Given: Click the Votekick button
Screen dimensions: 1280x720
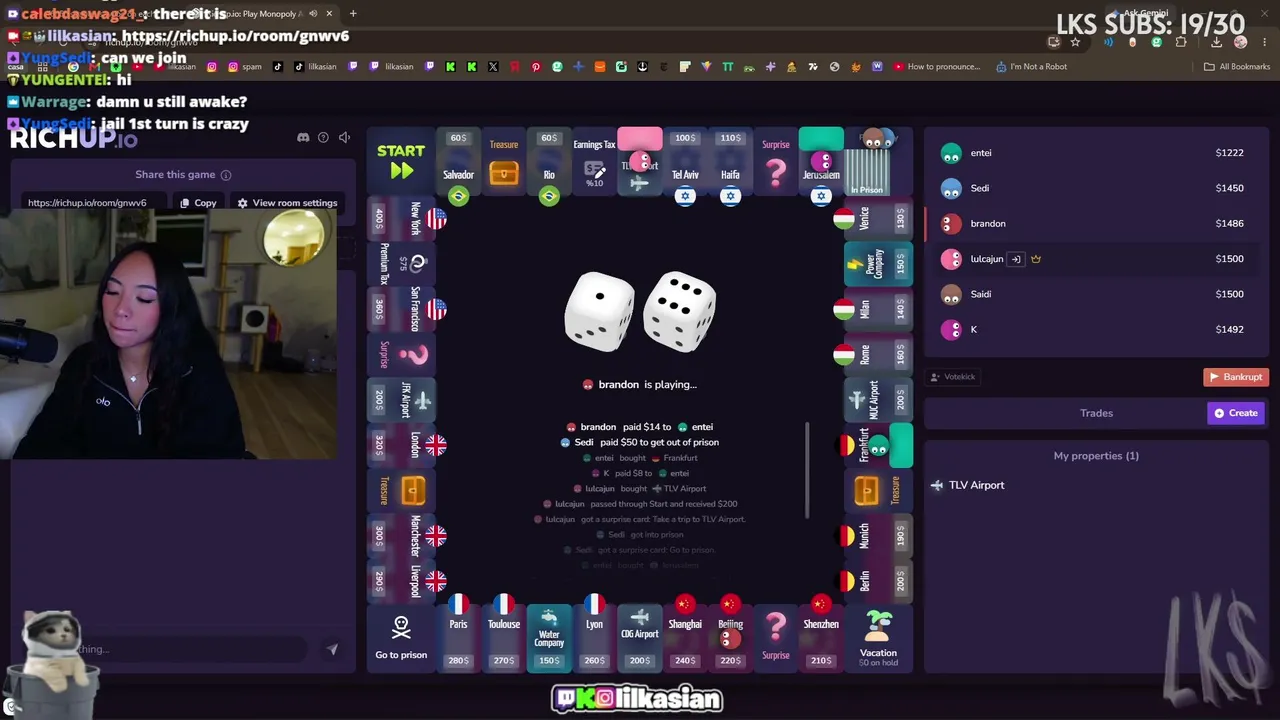Looking at the screenshot, I should [x=953, y=377].
